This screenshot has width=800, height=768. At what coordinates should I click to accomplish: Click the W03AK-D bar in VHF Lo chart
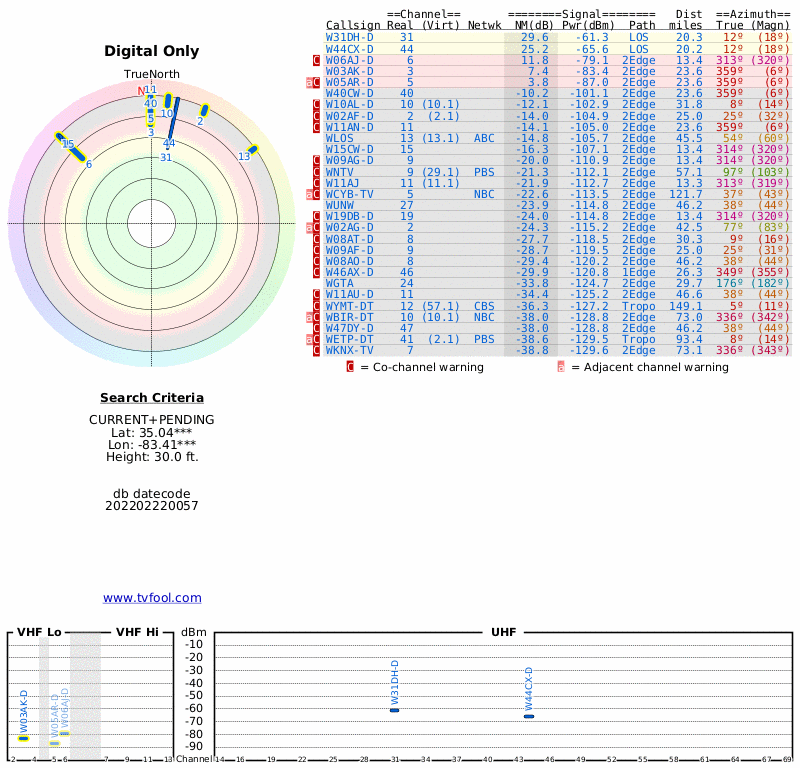pyautogui.click(x=24, y=738)
